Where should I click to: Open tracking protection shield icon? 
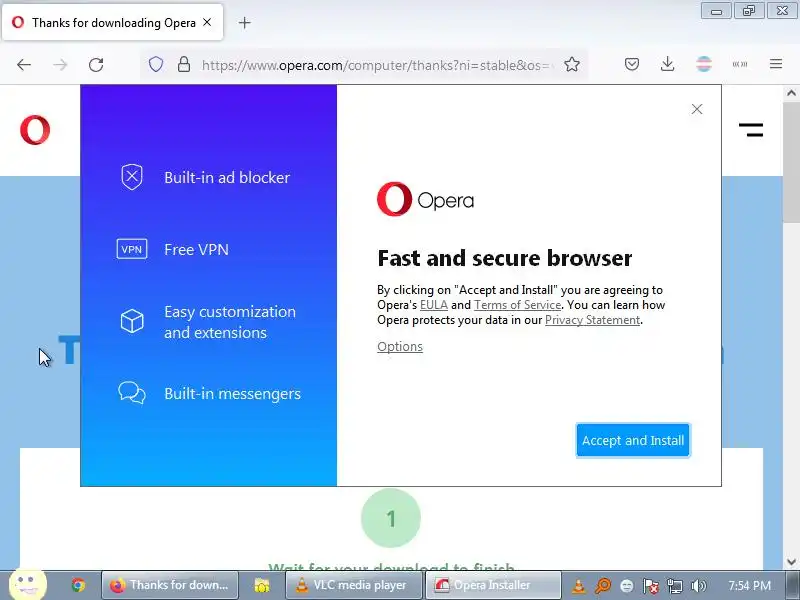point(156,64)
